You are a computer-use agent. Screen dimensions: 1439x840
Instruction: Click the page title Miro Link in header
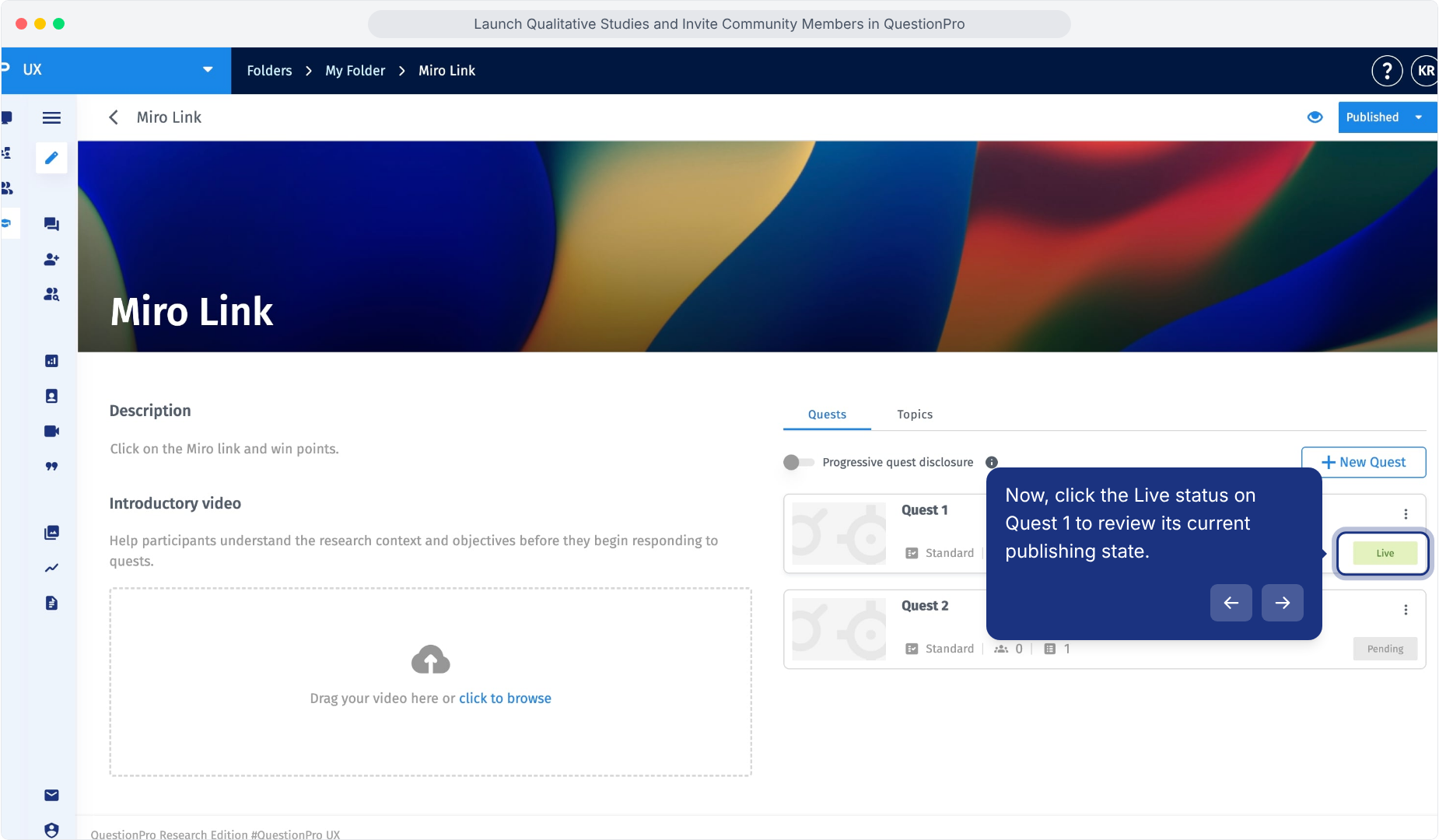click(169, 117)
